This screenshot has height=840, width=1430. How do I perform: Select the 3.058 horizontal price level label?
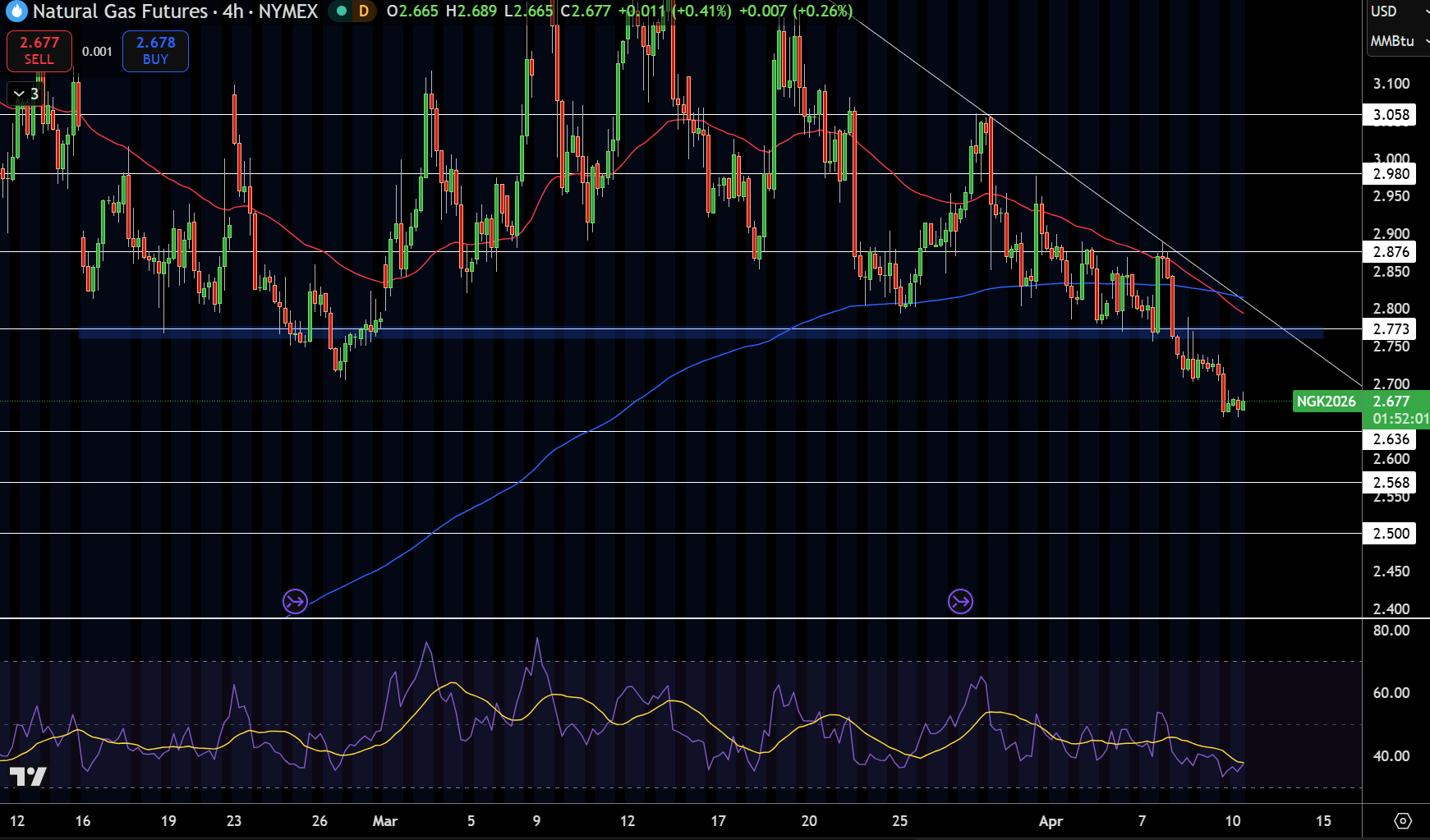(1390, 115)
